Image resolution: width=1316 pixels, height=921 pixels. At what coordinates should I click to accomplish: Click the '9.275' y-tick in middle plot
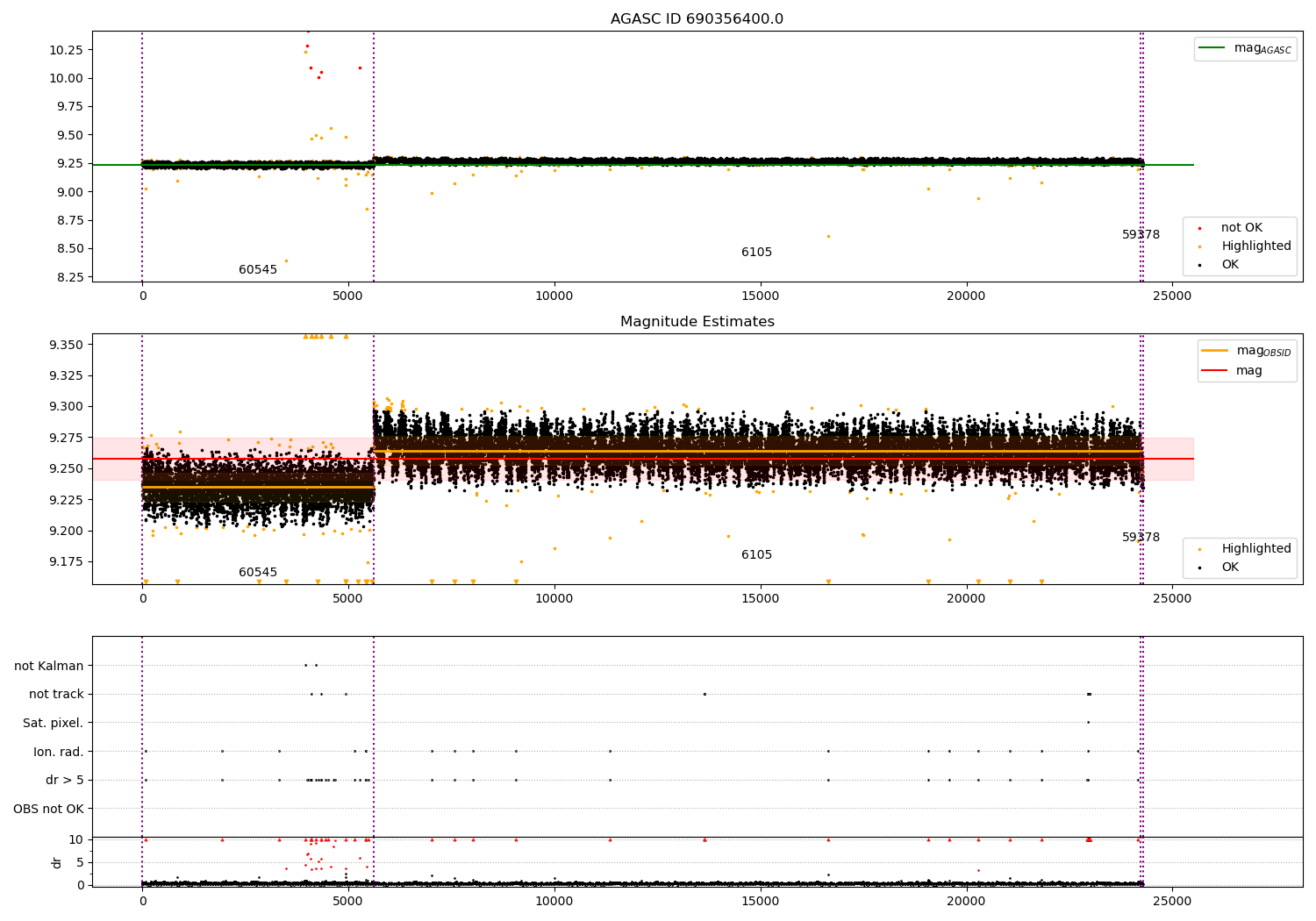point(67,438)
